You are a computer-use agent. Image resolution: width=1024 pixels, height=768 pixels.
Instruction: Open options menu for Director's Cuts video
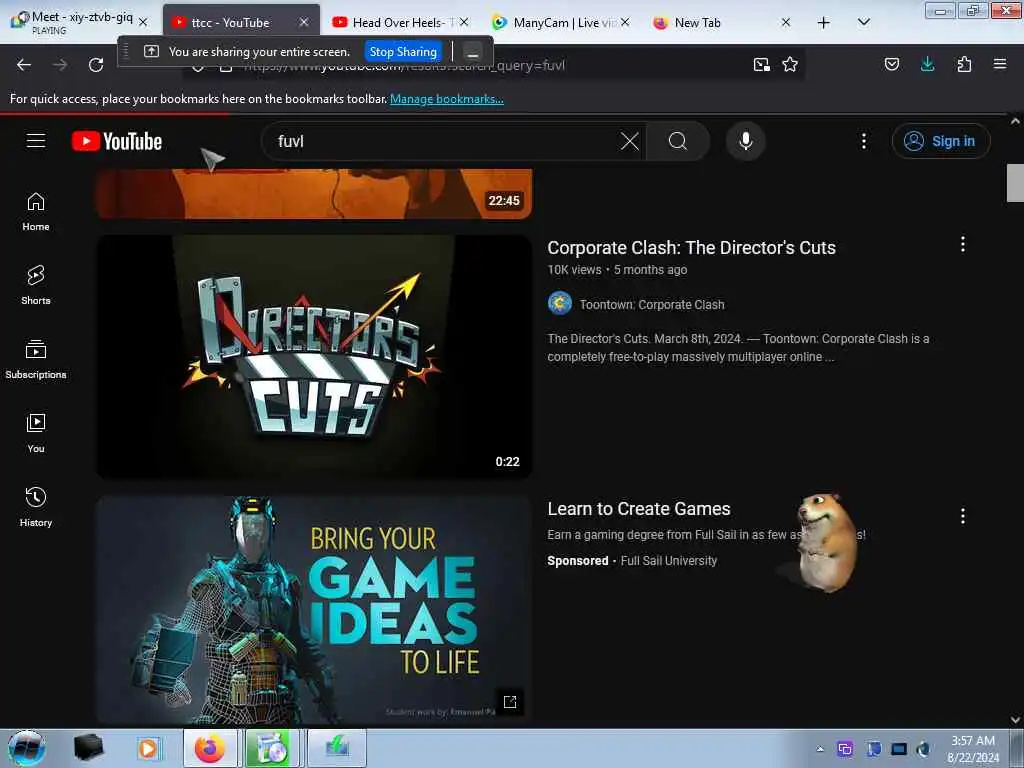point(963,244)
